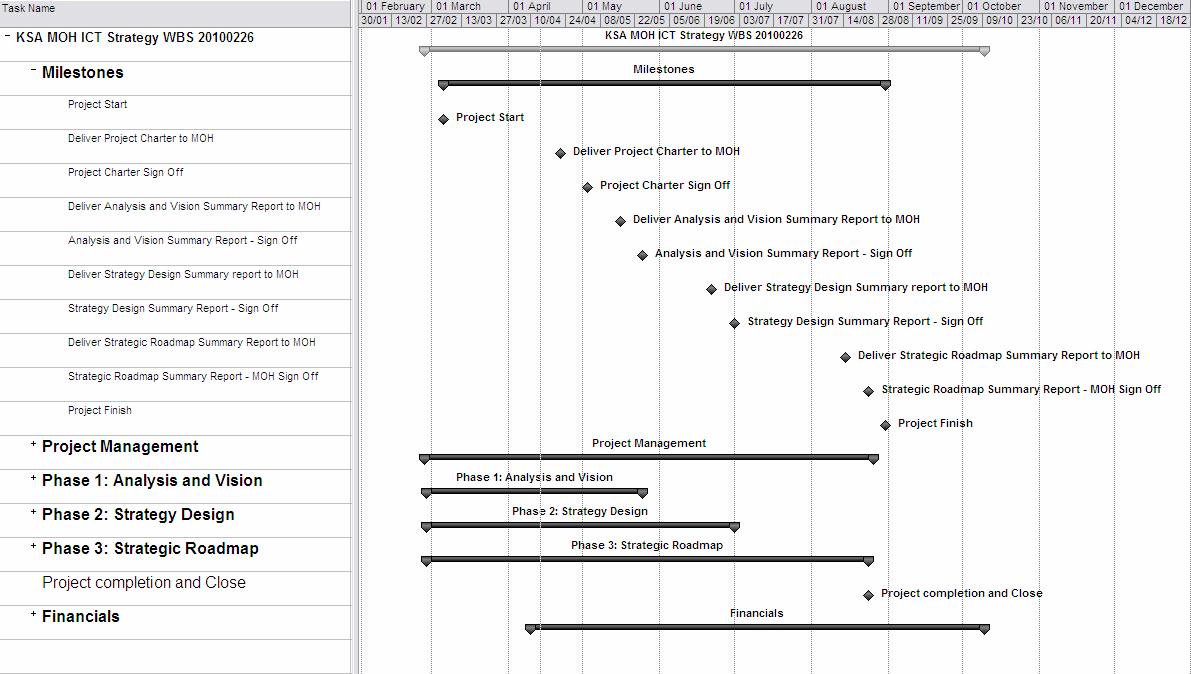The image size is (1191, 674).
Task: Click the Deliver Project Charter milestone diamond
Action: tap(561, 153)
